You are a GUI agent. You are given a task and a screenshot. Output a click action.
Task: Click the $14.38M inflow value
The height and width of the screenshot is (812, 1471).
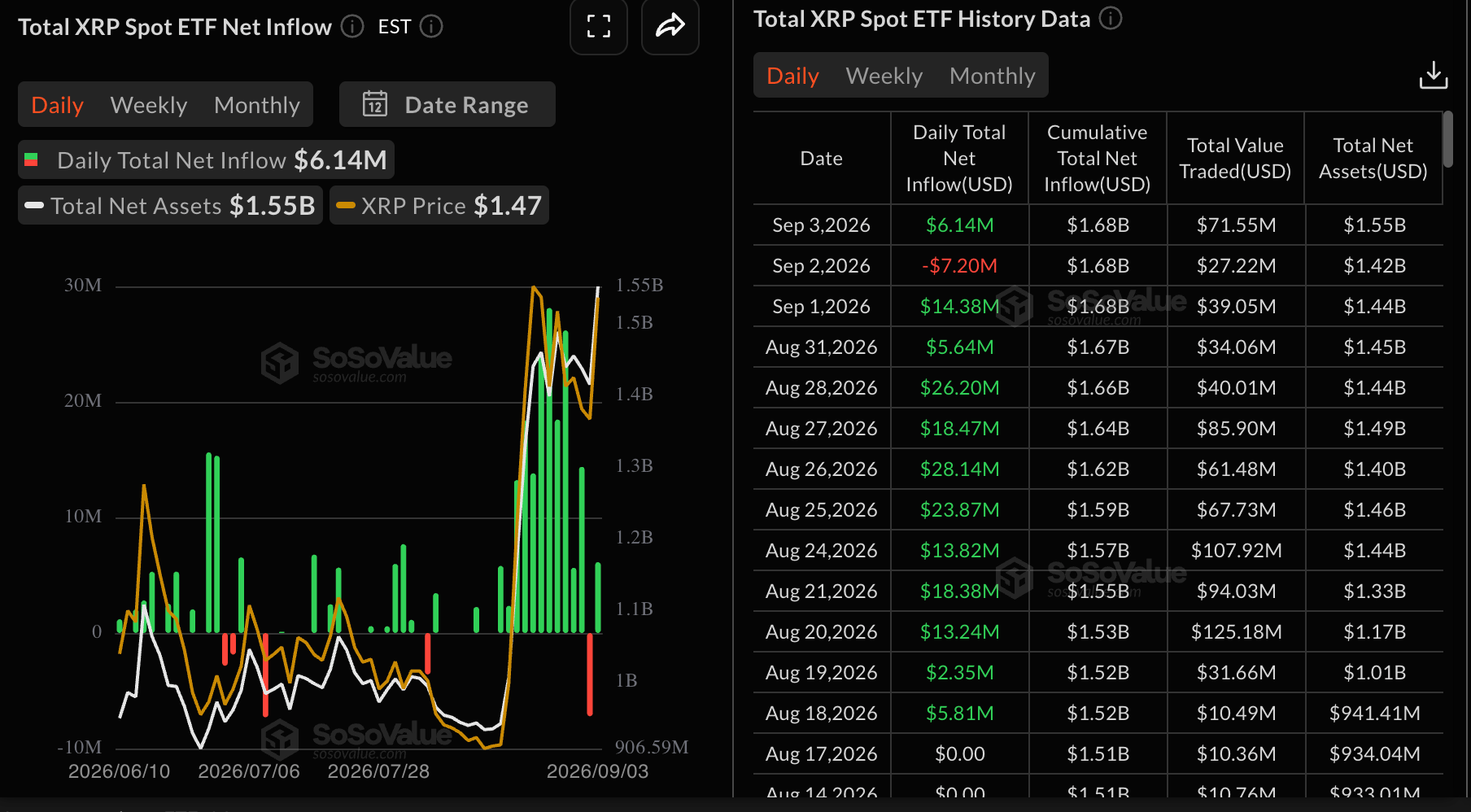point(960,307)
